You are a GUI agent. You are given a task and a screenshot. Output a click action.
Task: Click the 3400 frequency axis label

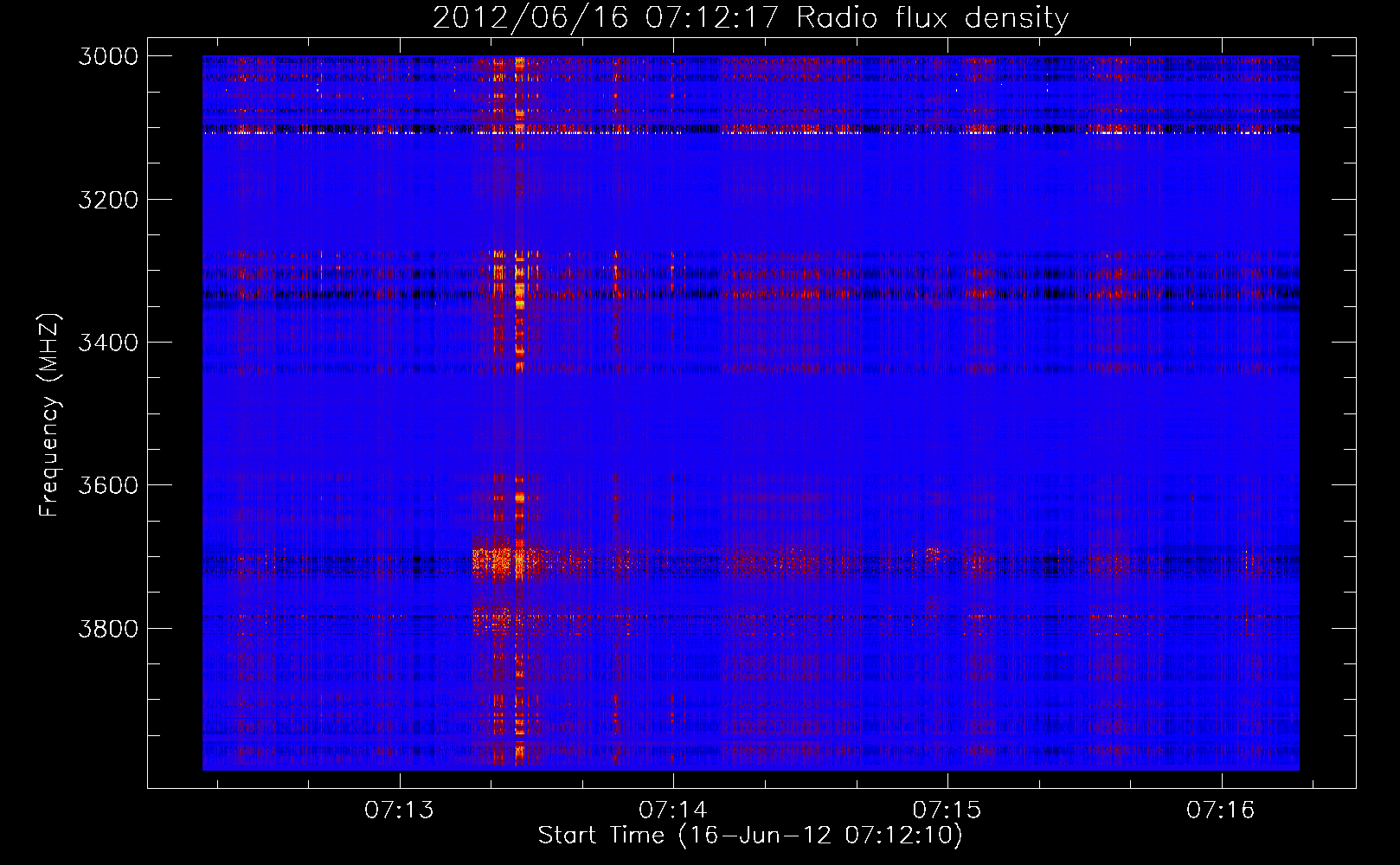click(x=108, y=343)
